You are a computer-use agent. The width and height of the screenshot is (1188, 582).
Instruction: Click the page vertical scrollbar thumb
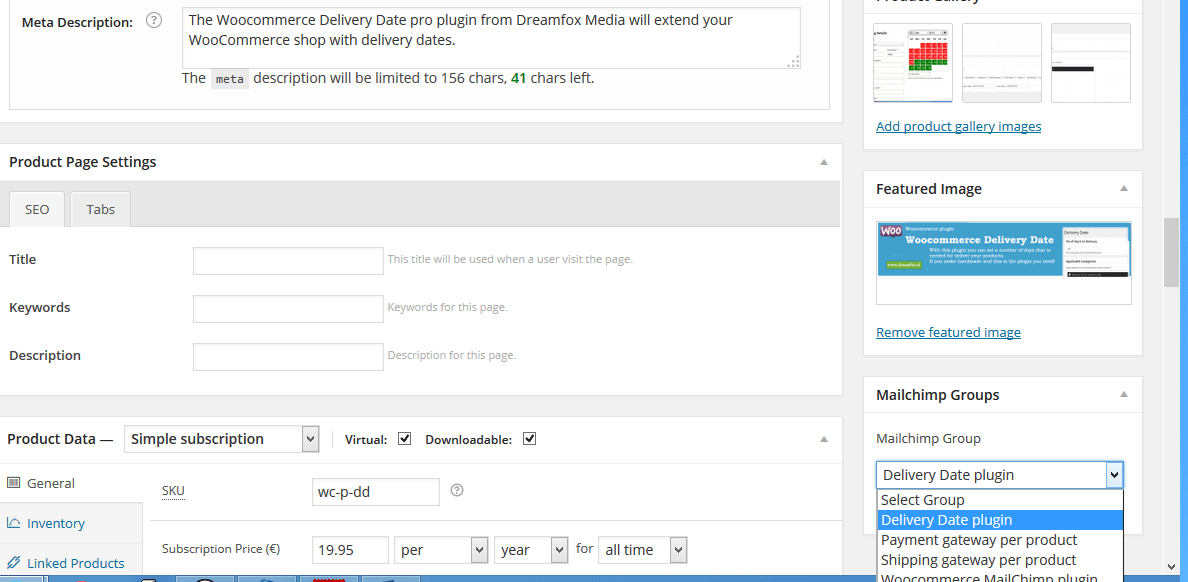1171,252
